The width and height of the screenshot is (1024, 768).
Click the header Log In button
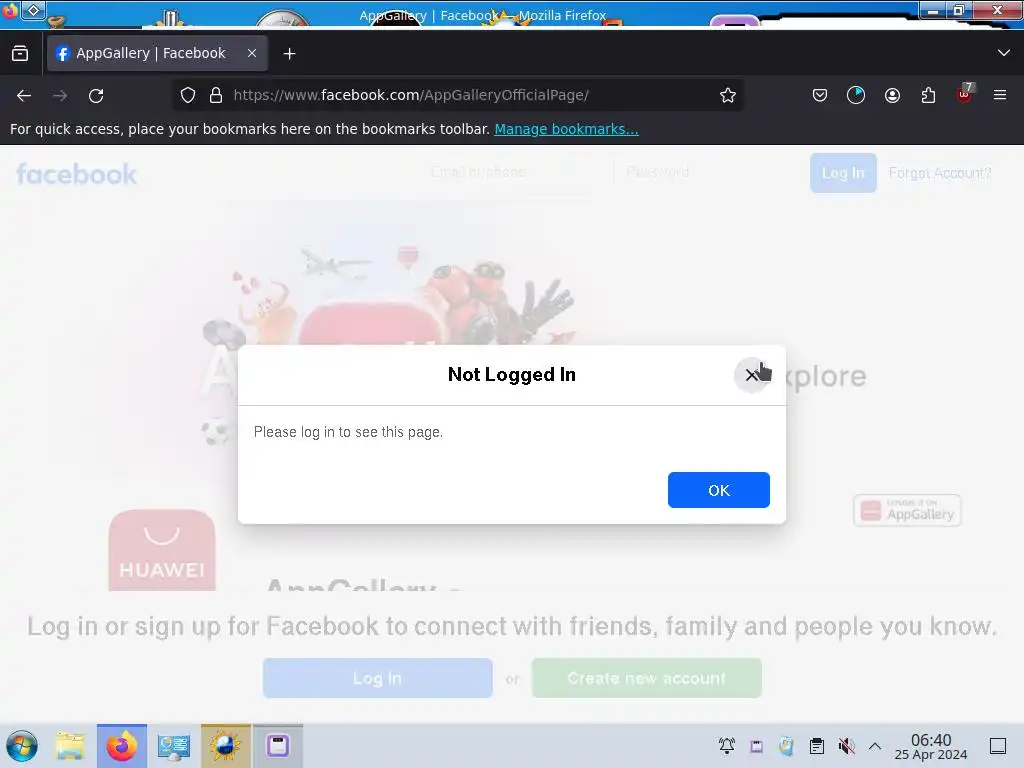click(x=843, y=173)
